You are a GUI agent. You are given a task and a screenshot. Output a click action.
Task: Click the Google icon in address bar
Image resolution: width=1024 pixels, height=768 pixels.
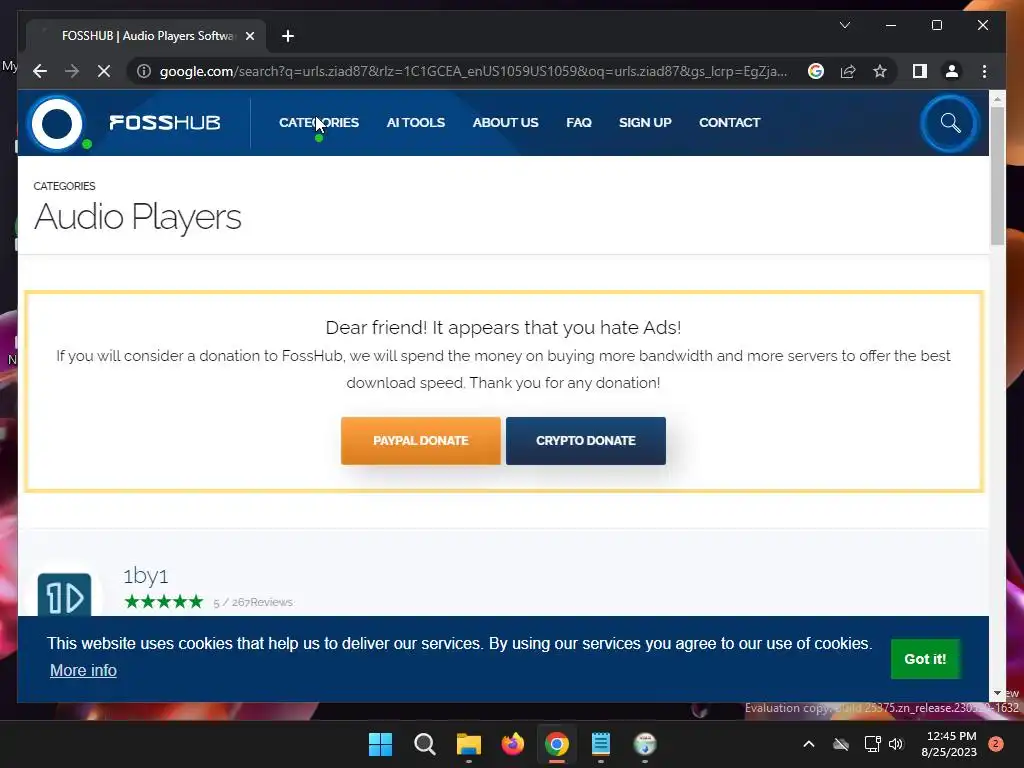816,71
